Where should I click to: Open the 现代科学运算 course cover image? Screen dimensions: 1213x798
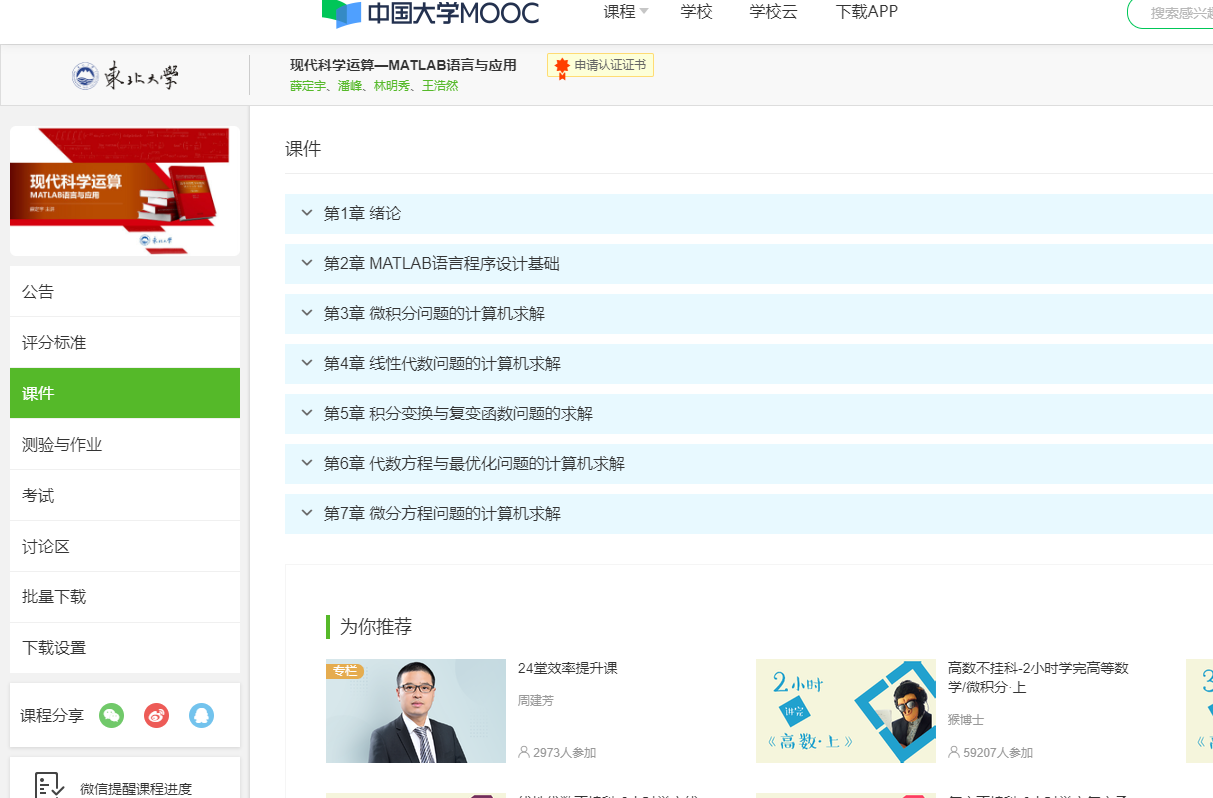[x=125, y=191]
